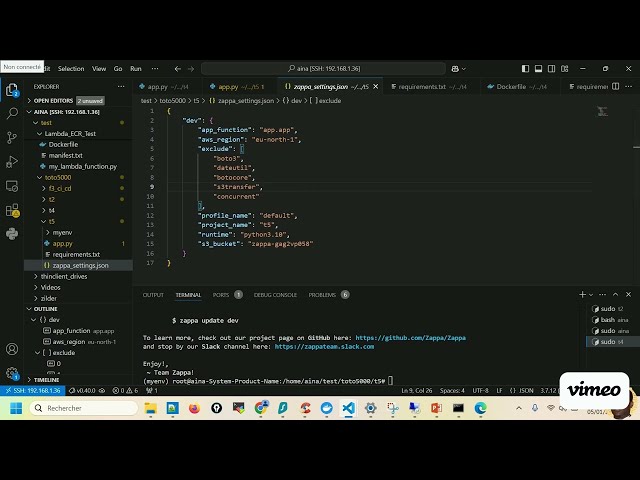Open the Go menu
The width and height of the screenshot is (640, 480).
(x=118, y=69)
